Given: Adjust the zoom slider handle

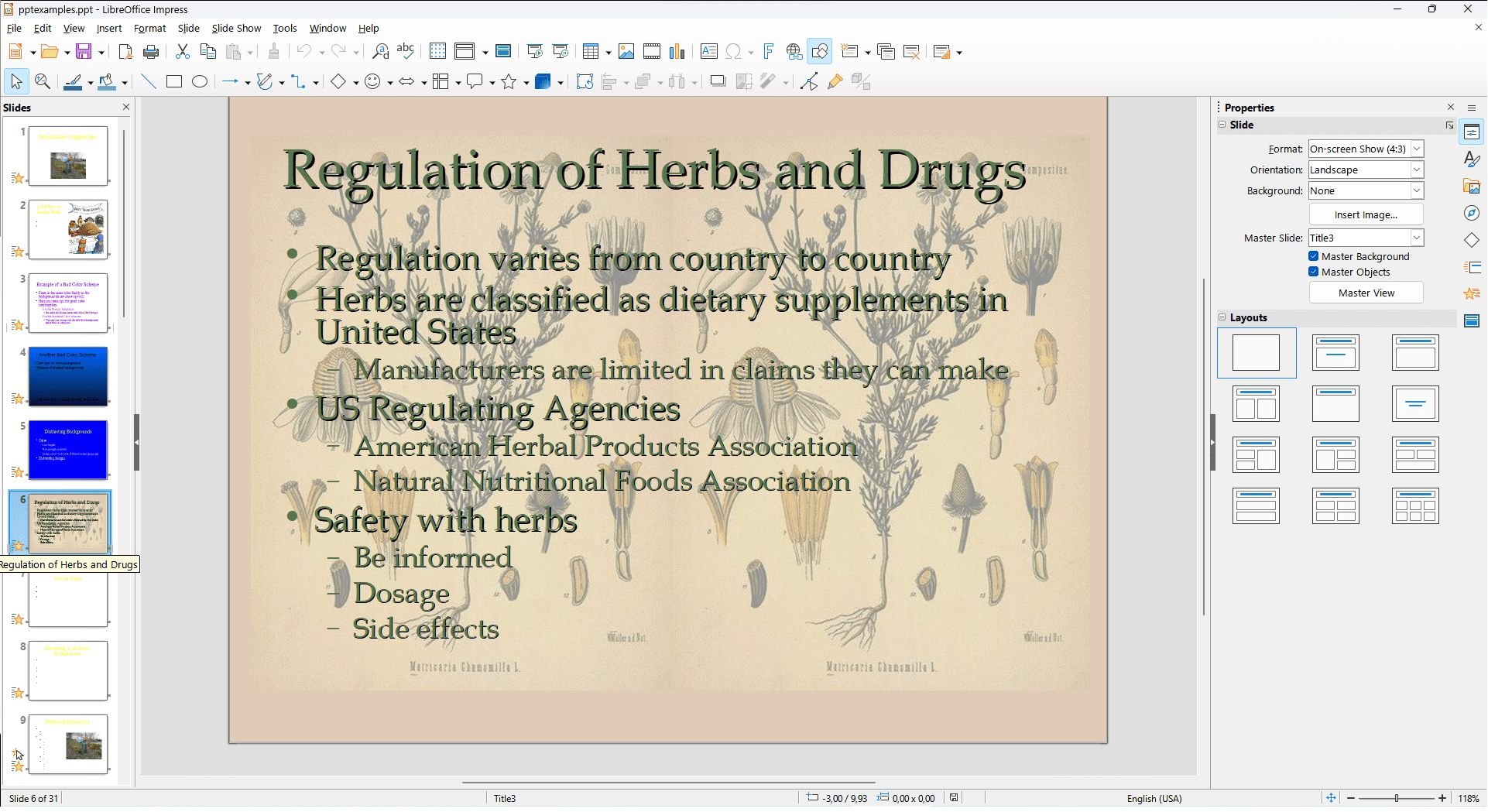Looking at the screenshot, I should coord(1397,798).
